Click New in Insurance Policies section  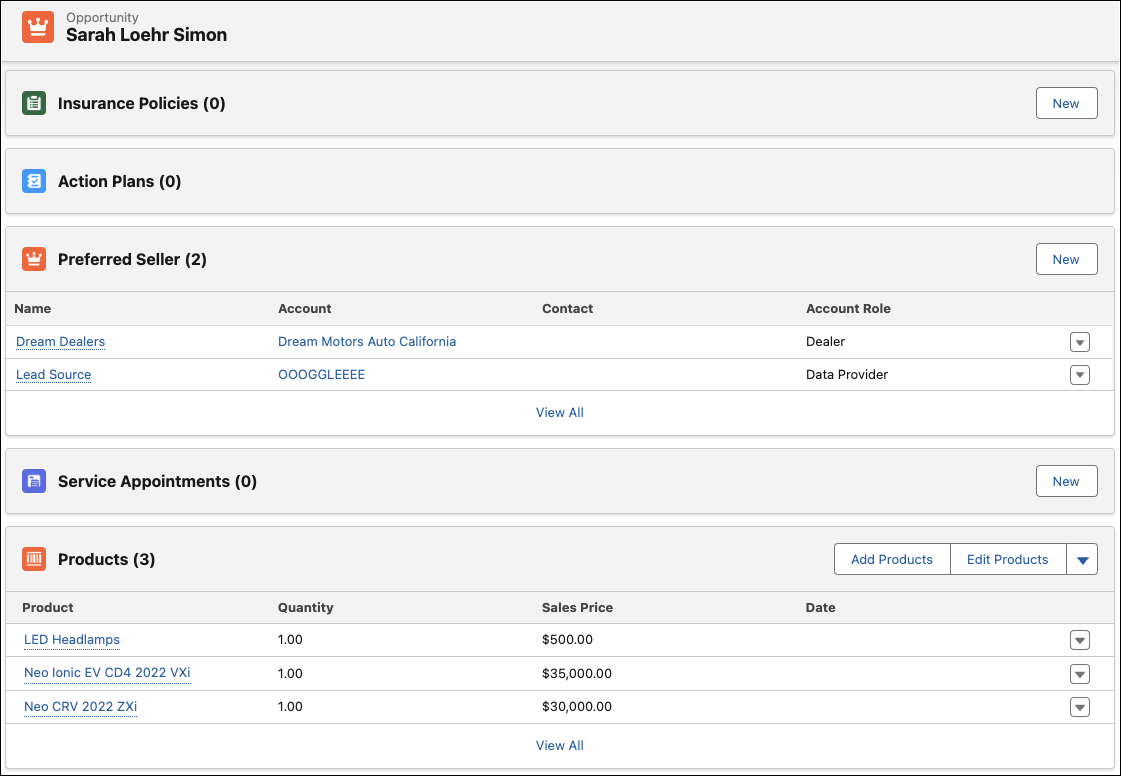pyautogui.click(x=1066, y=103)
